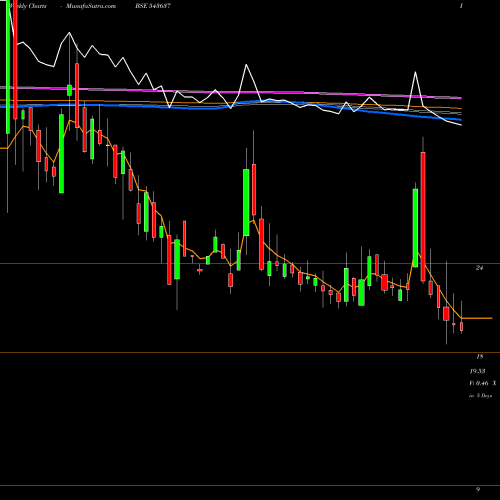This screenshot has height=500, width=500.
Task: Click the price axis label '9'
Action: (x=478, y=489)
